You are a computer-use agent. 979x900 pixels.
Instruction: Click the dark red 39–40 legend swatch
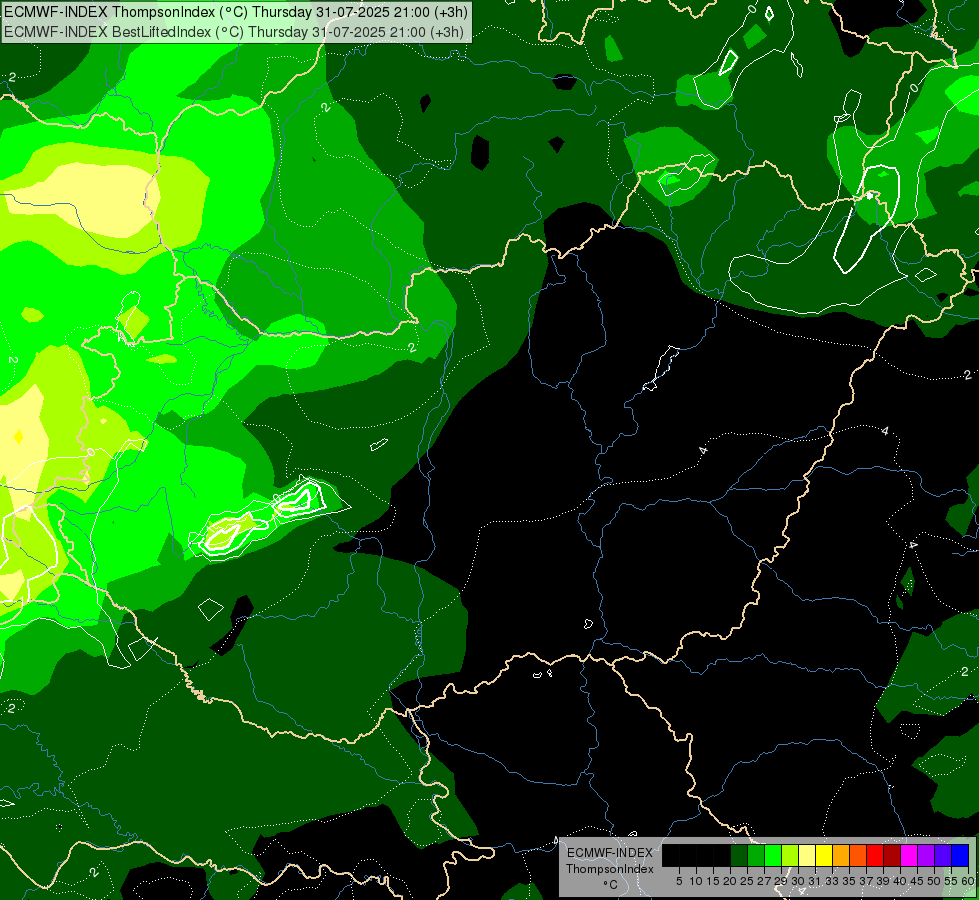tap(892, 856)
